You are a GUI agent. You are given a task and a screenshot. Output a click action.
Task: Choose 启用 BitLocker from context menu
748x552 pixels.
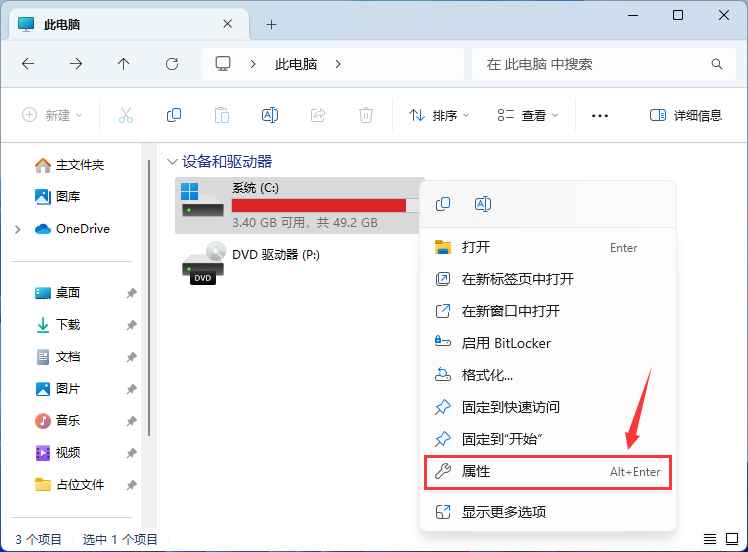pos(548,343)
